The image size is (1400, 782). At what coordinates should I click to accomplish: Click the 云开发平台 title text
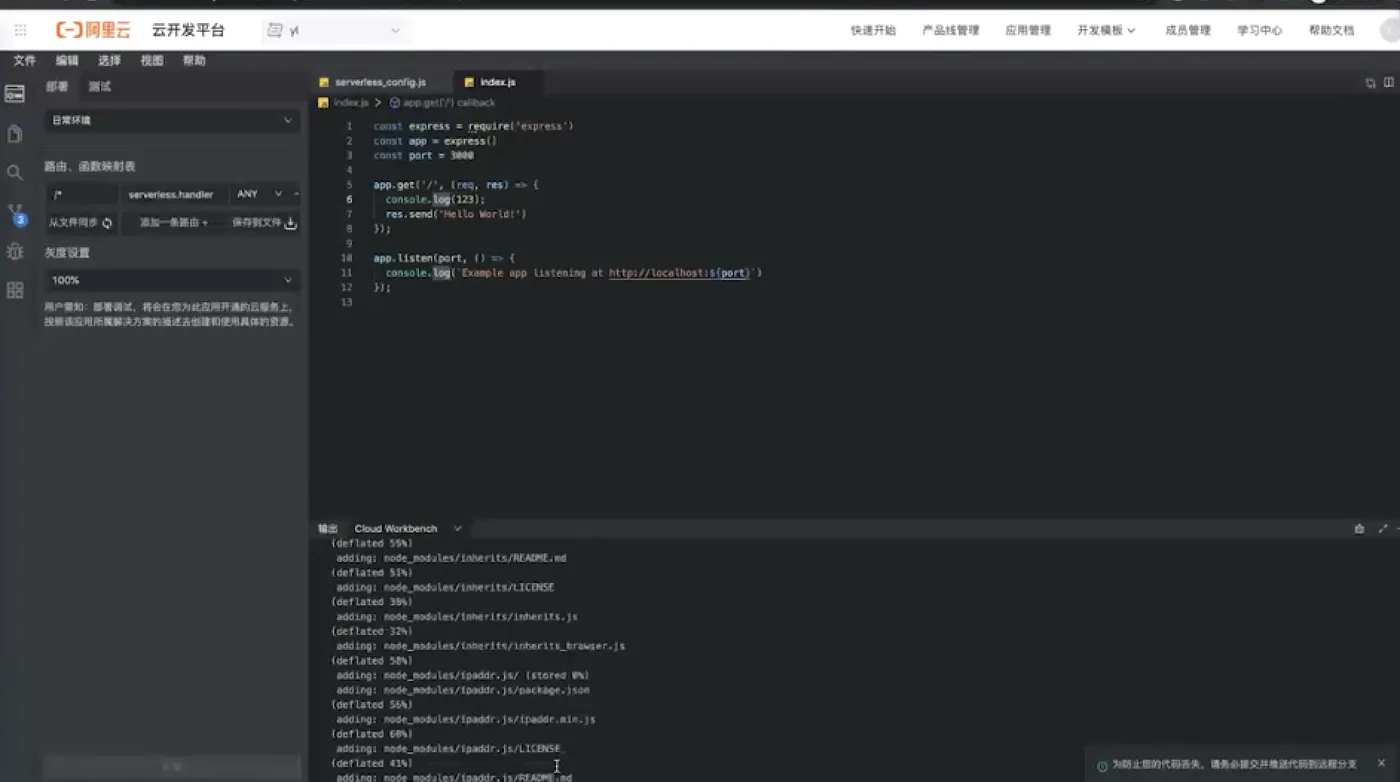[x=188, y=31]
